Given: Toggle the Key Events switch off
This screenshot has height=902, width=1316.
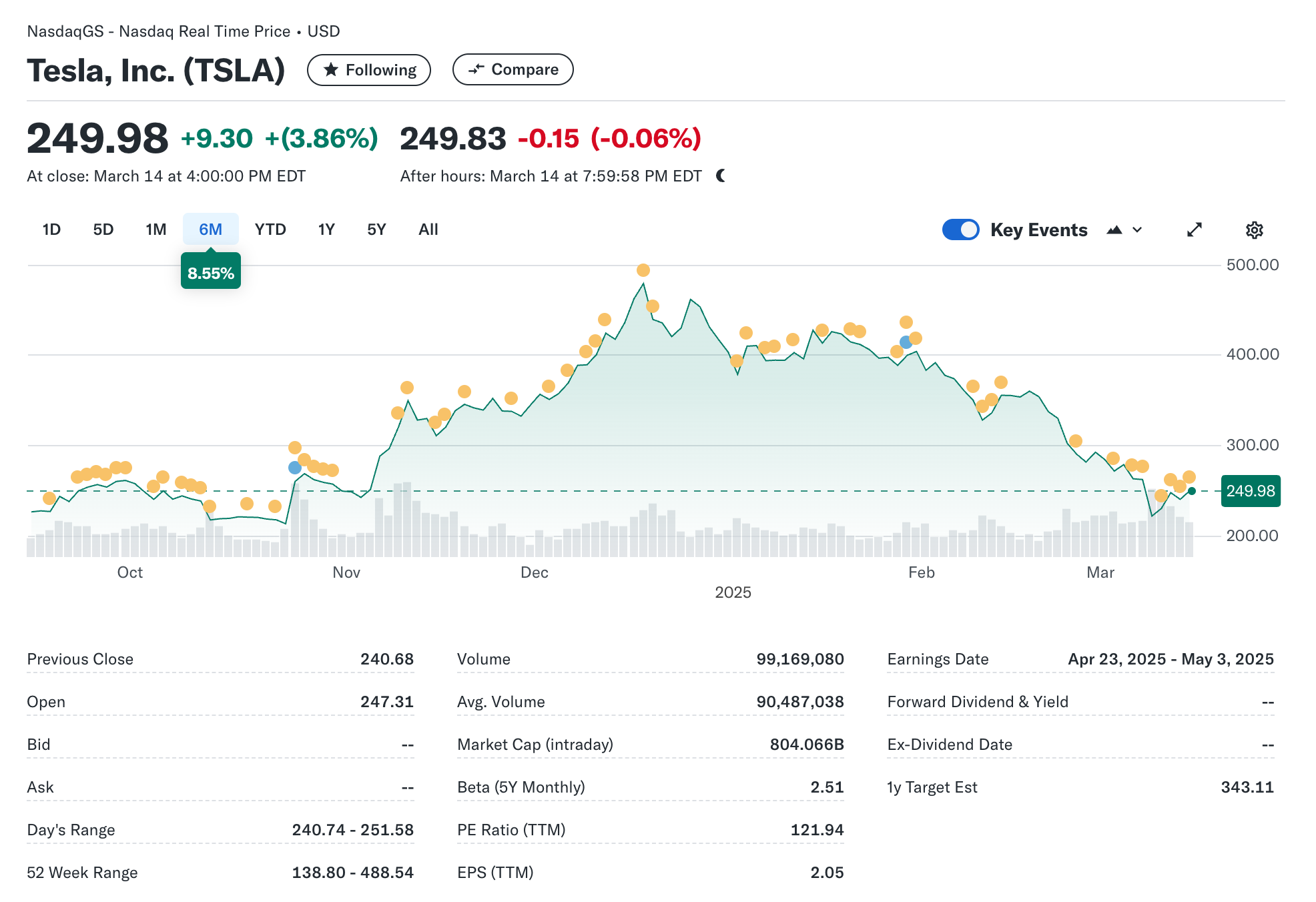Looking at the screenshot, I should click(x=960, y=230).
